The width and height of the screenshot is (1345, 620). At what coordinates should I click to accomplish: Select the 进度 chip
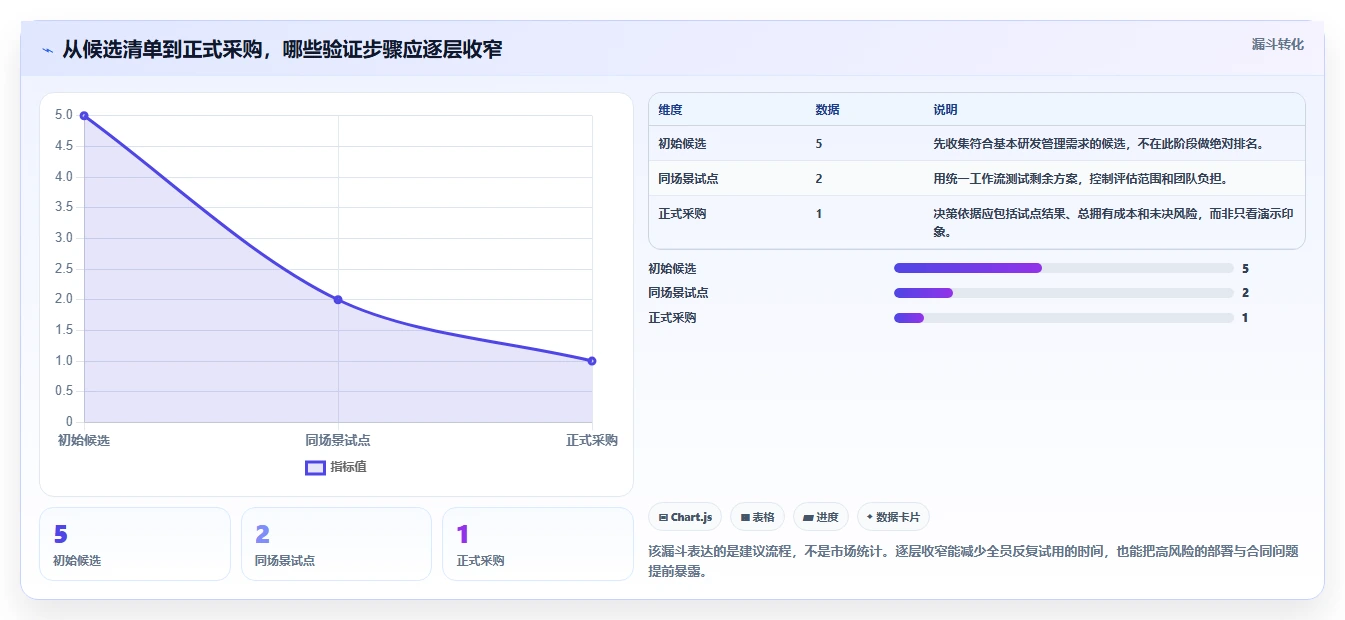[x=821, y=517]
